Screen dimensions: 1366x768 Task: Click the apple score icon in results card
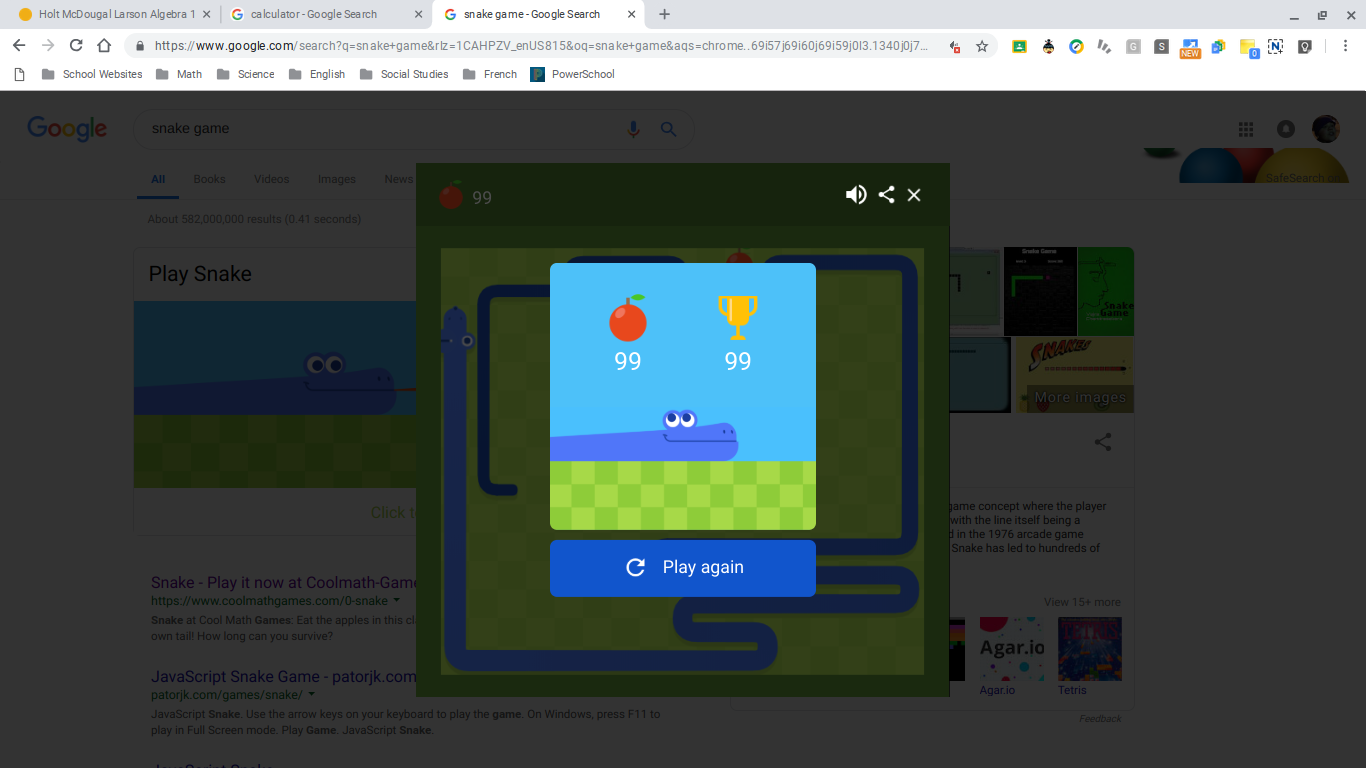pyautogui.click(x=628, y=318)
